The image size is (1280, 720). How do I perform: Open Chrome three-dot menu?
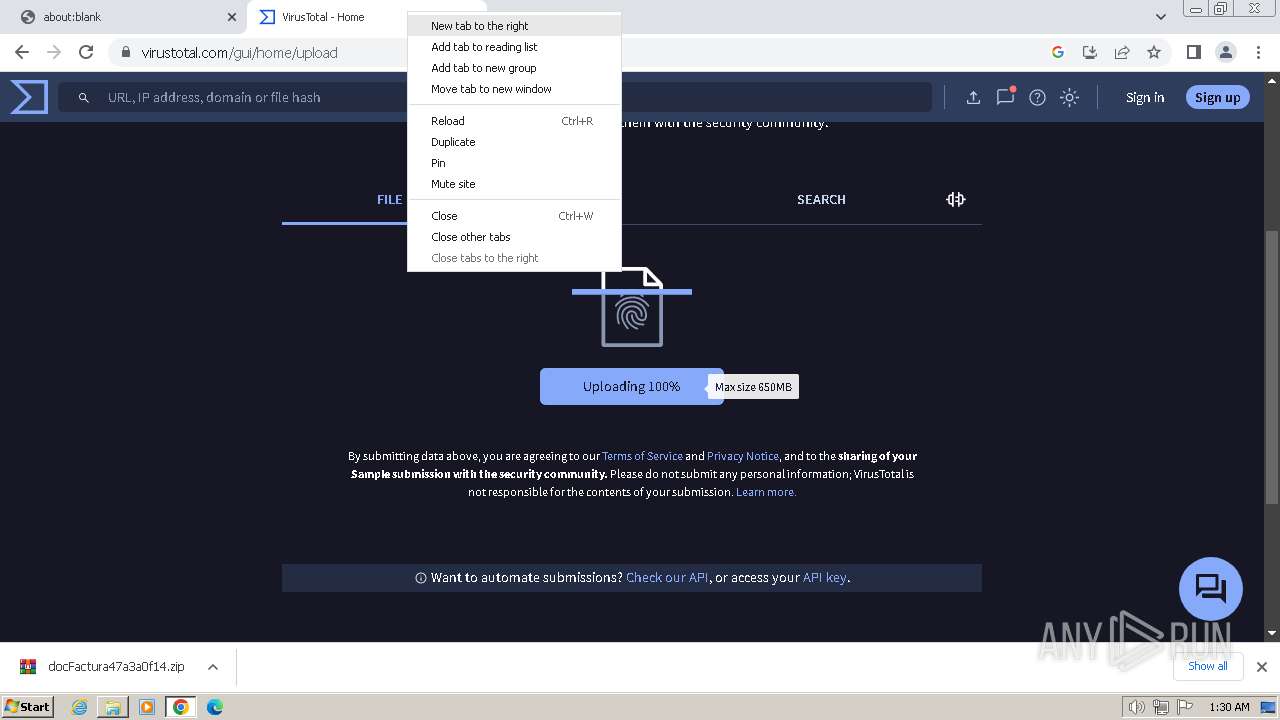[x=1258, y=52]
